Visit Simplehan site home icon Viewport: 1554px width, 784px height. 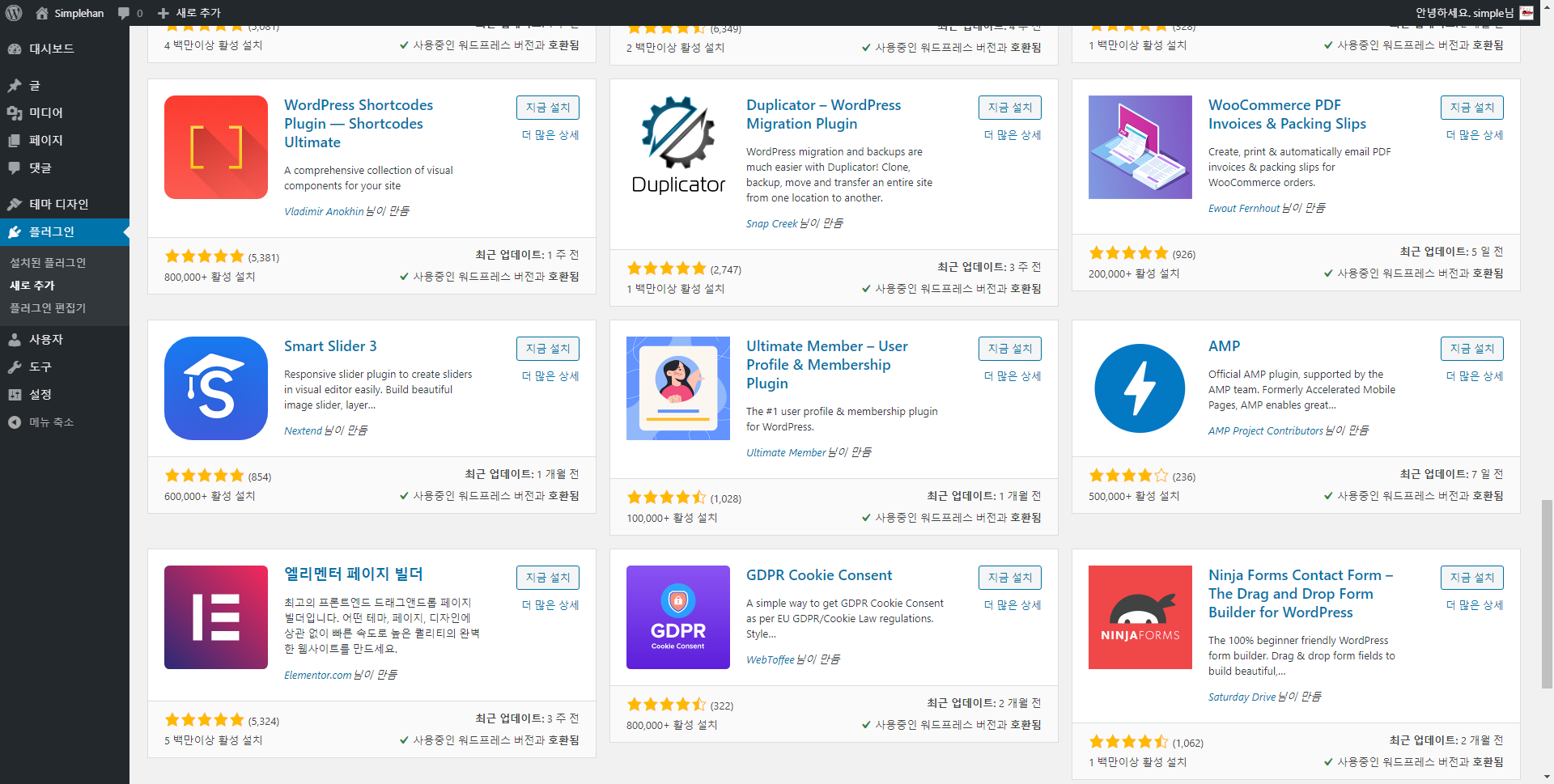(42, 13)
